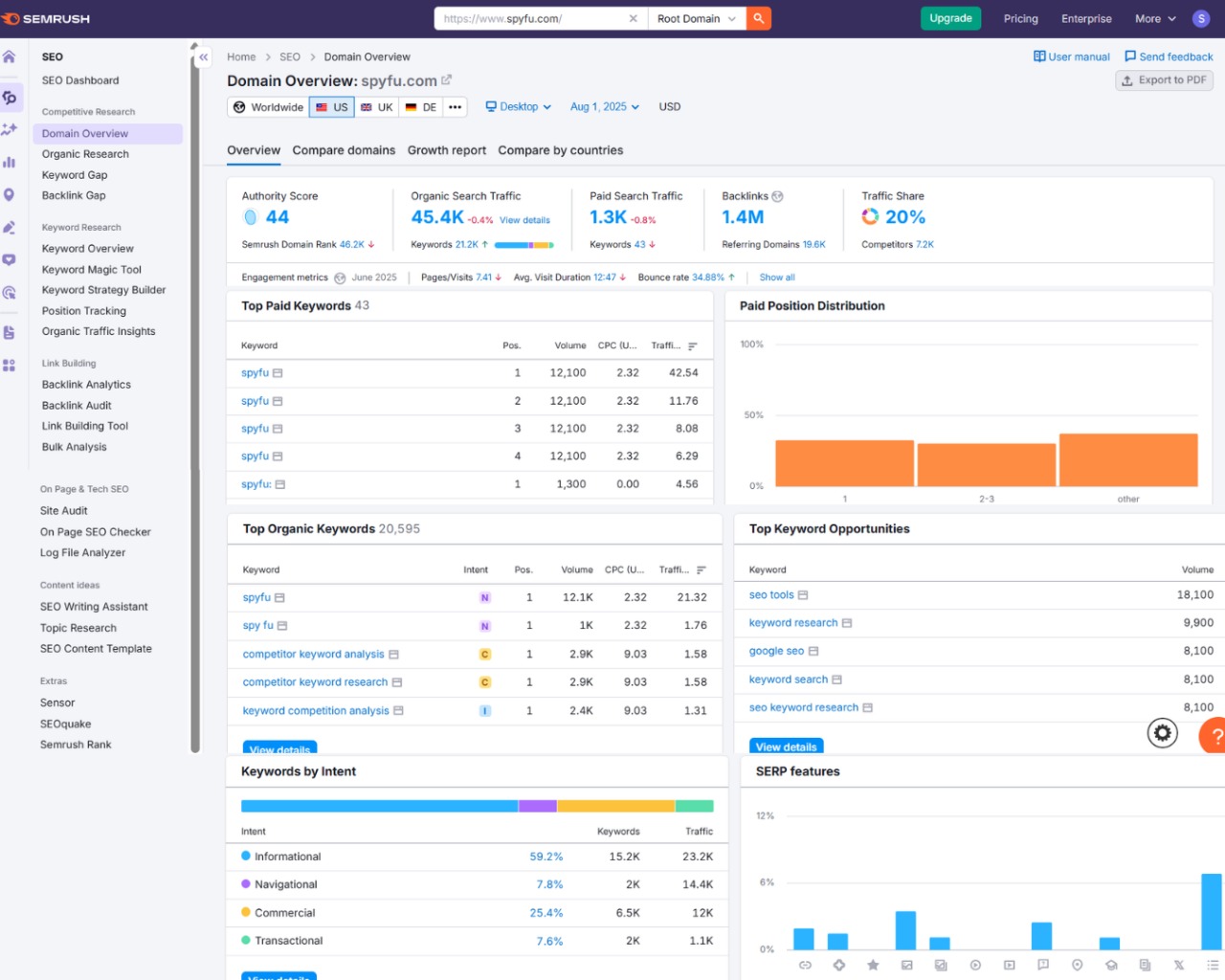Switch database to UK
The image size is (1225, 980).
pos(376,107)
